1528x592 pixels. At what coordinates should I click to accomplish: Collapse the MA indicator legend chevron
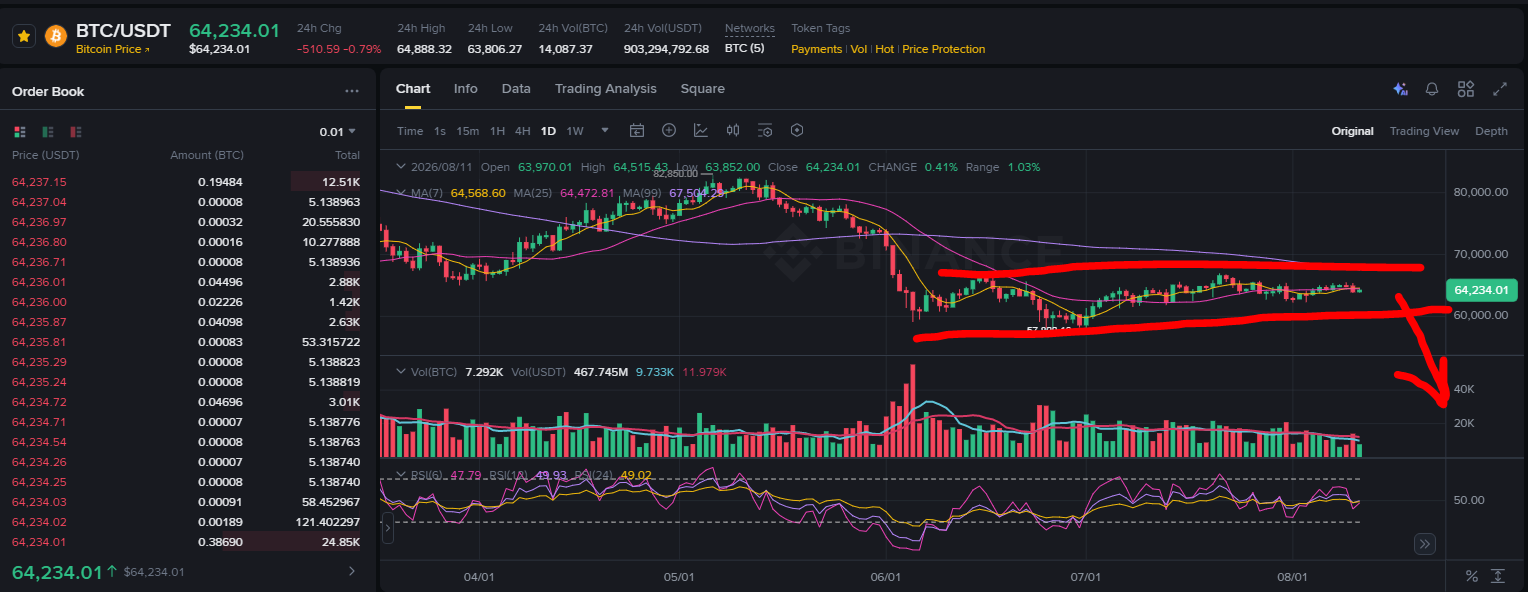point(402,193)
